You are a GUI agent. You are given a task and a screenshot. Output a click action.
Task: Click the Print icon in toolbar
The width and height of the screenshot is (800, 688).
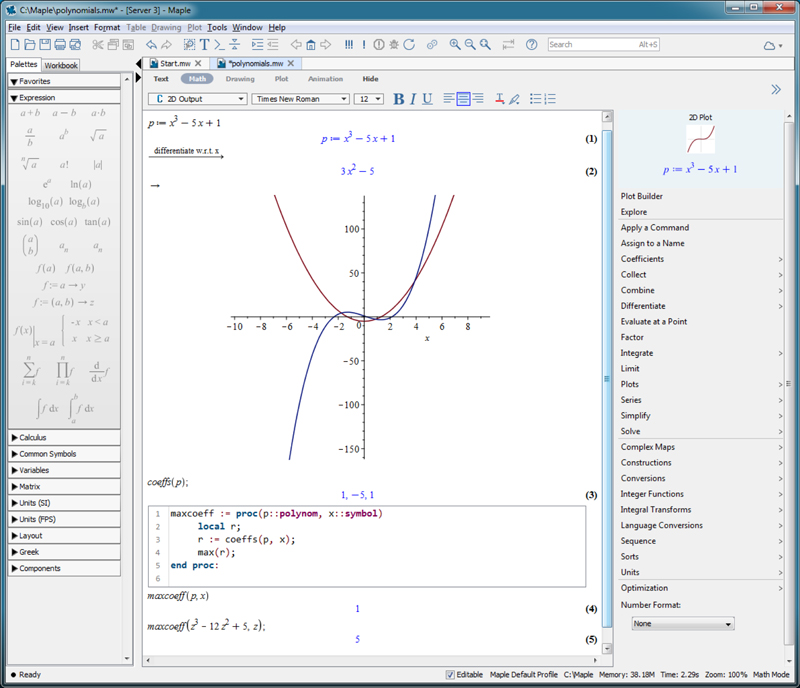click(x=60, y=45)
